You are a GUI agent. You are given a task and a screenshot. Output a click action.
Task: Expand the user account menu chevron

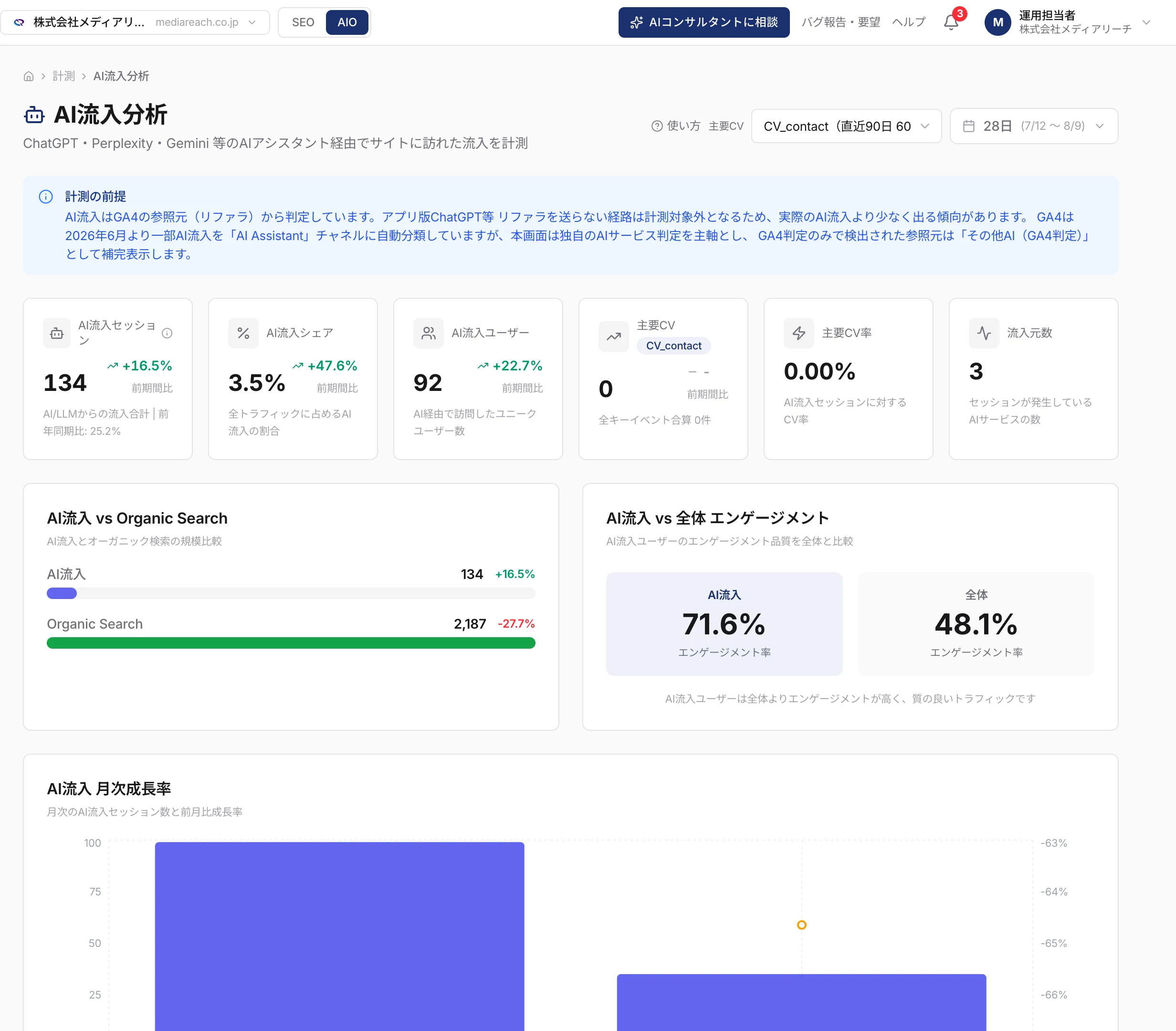tap(1146, 22)
